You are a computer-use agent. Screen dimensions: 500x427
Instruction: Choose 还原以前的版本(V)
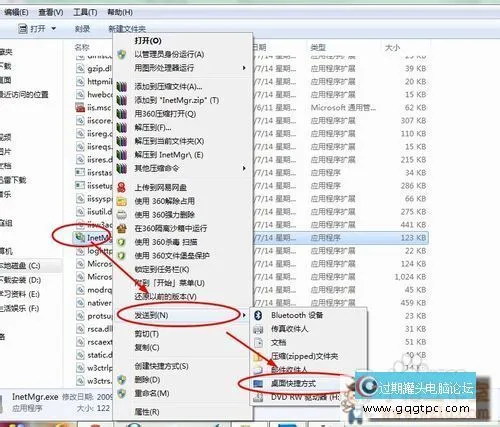165,296
